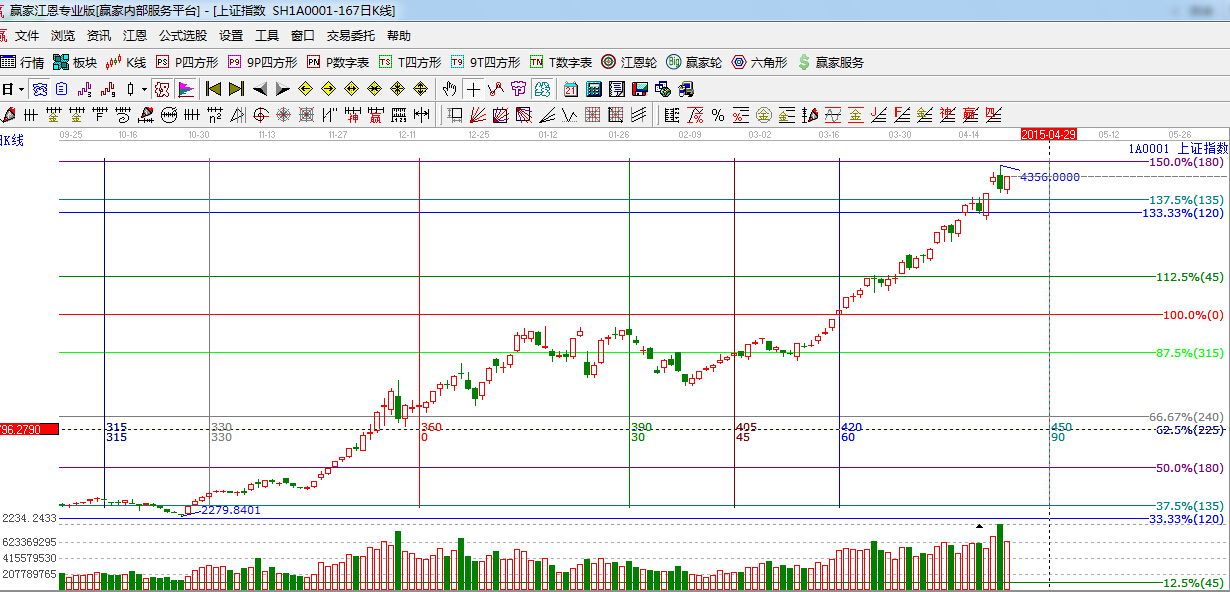Viewport: 1230px width, 592px height.
Task: Jump to first bar with skip-back icon
Action: tap(213, 89)
